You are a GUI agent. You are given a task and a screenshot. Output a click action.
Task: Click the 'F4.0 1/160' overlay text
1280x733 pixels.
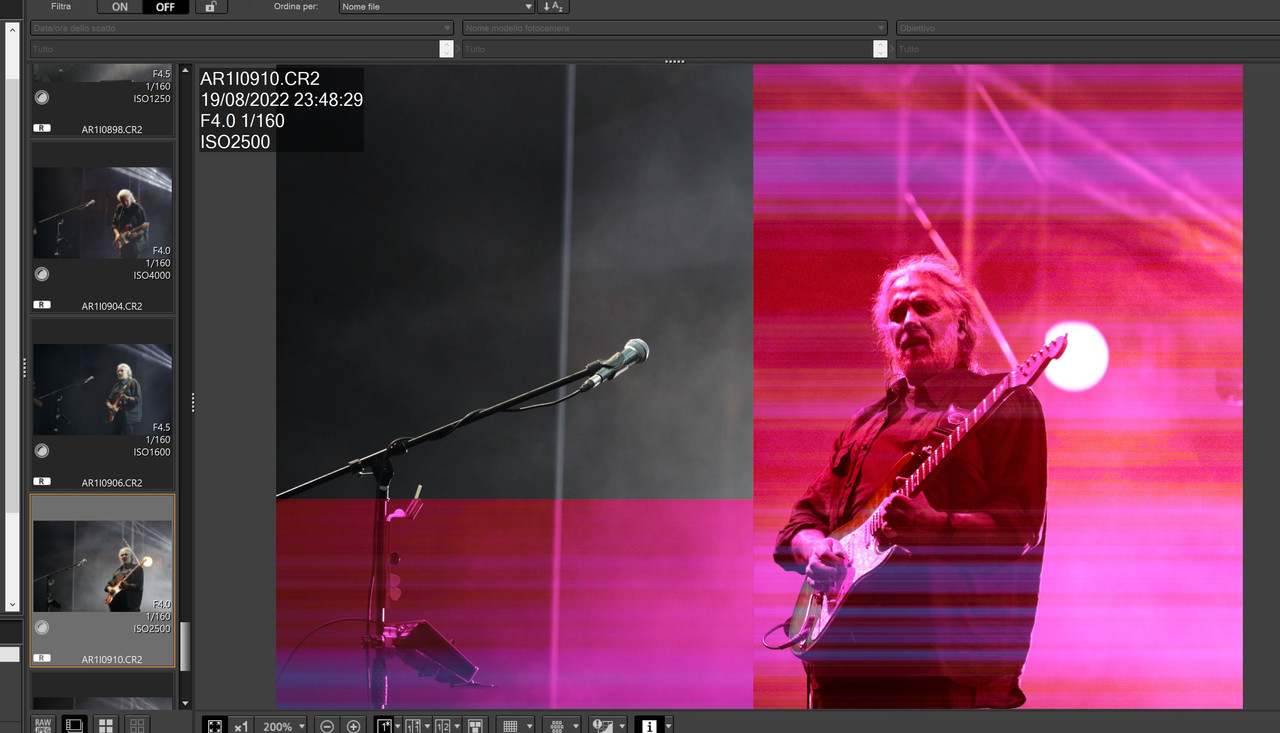(242, 121)
